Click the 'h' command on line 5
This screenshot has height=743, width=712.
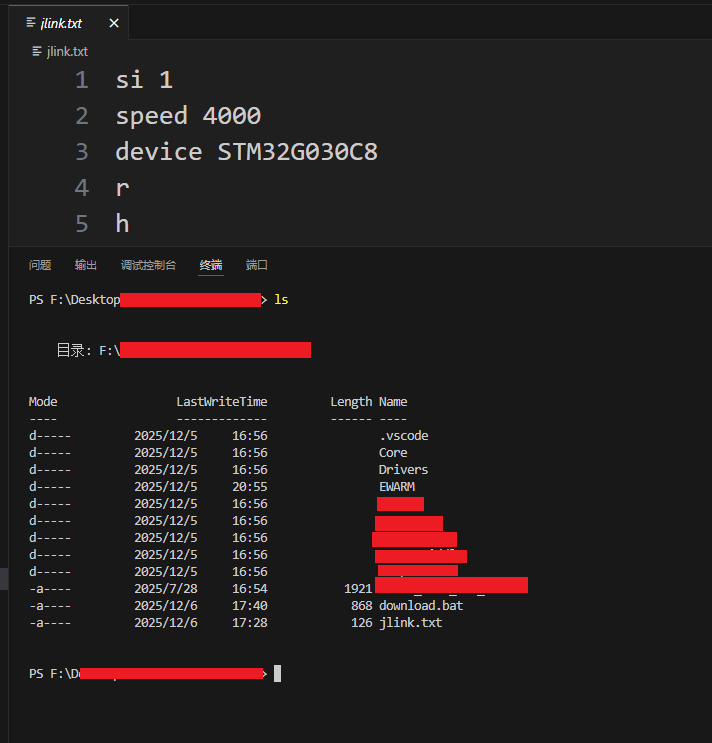click(122, 223)
